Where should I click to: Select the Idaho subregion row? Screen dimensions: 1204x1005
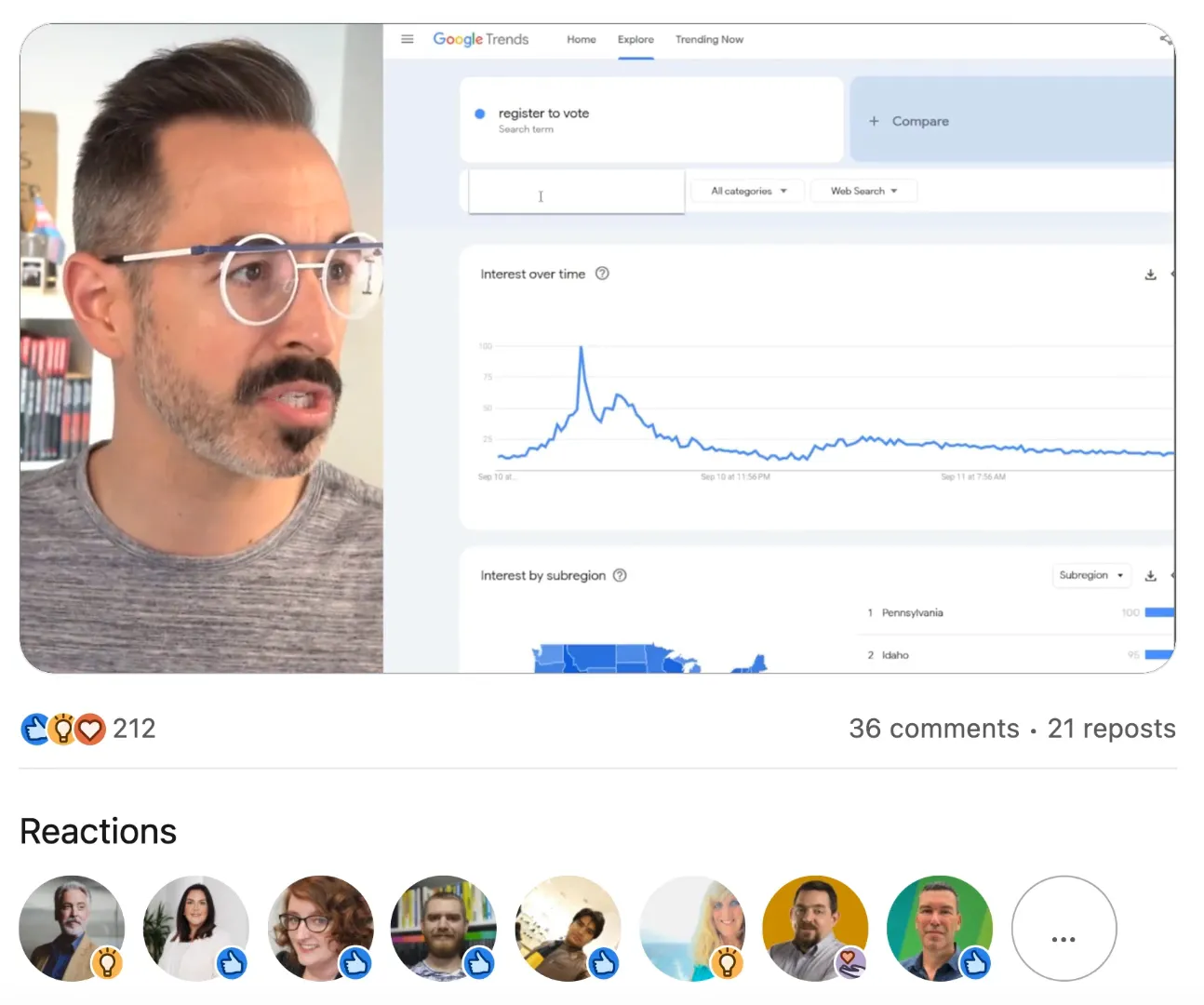[x=1016, y=655]
